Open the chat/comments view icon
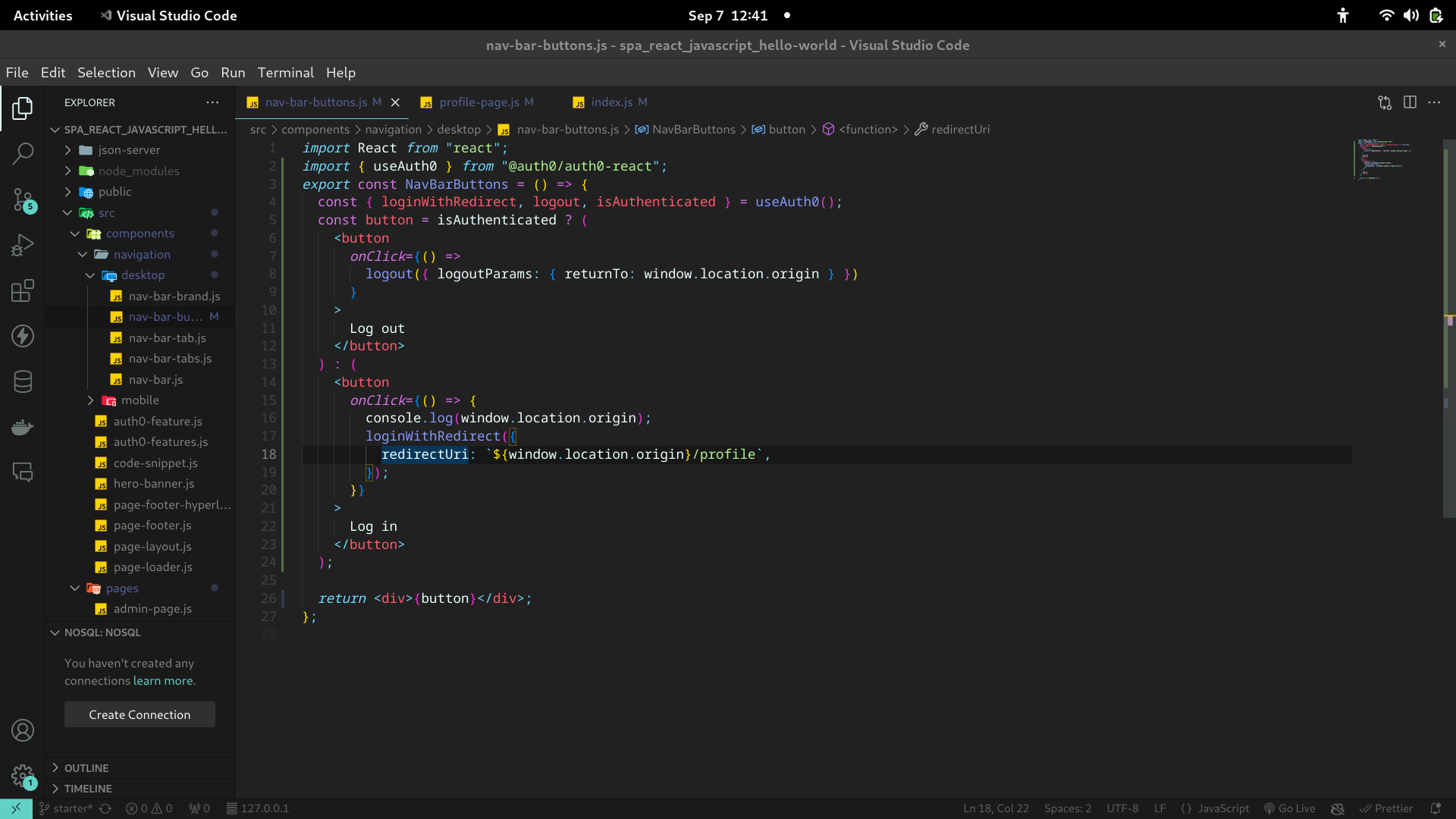 tap(23, 472)
